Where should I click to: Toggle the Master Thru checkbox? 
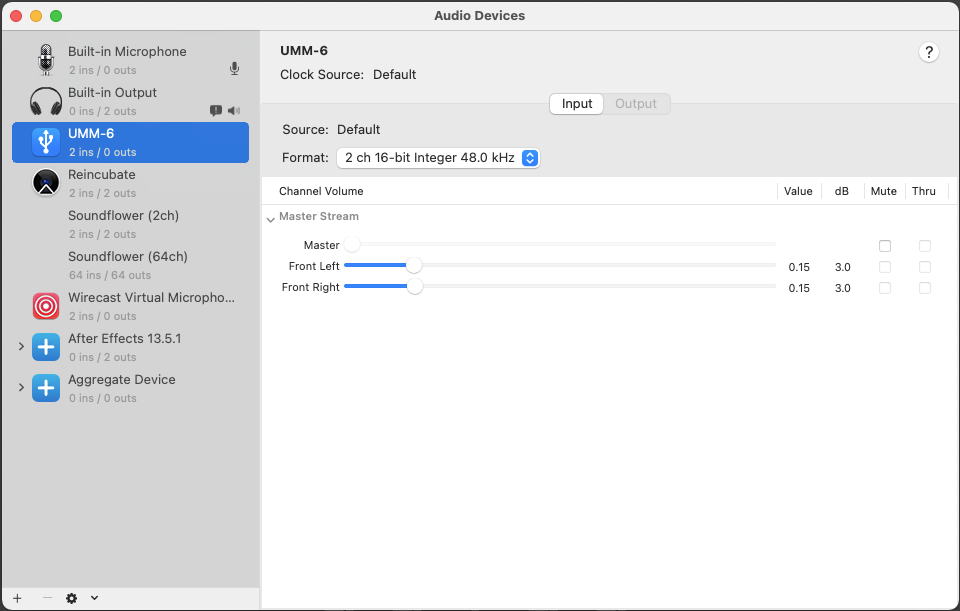925,246
